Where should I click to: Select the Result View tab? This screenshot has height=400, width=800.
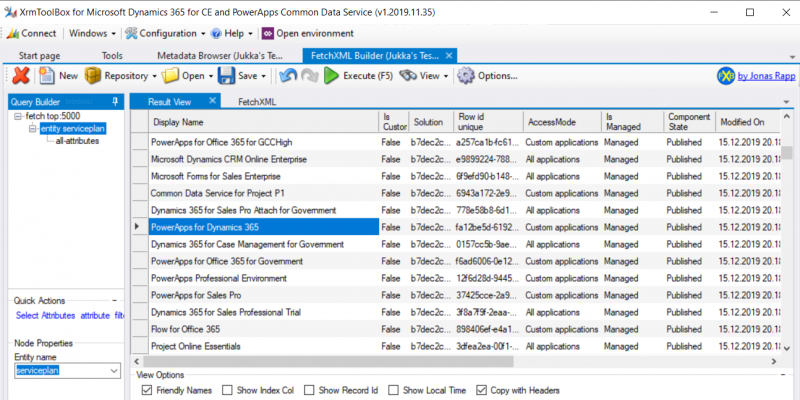[169, 102]
